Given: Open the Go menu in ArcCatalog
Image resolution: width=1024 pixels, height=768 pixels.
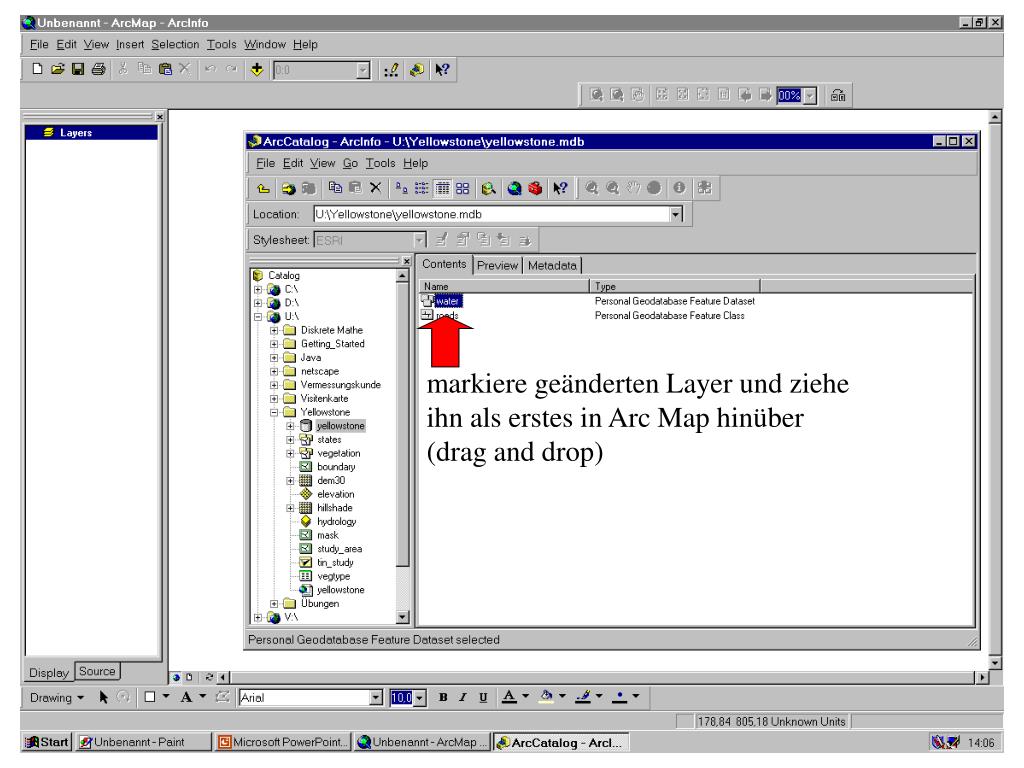Looking at the screenshot, I should tap(350, 163).
